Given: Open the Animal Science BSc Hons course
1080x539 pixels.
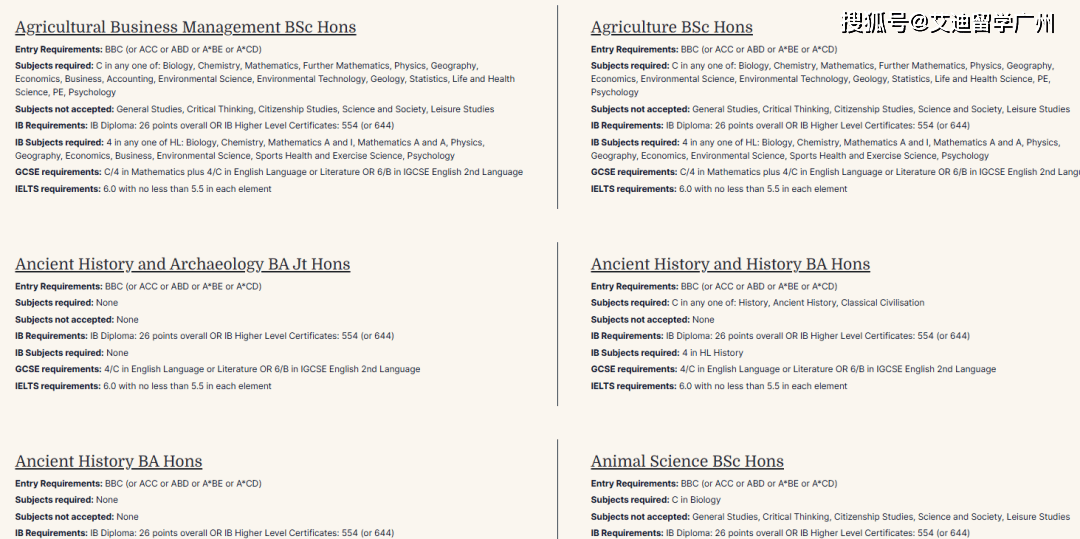Looking at the screenshot, I should (687, 461).
